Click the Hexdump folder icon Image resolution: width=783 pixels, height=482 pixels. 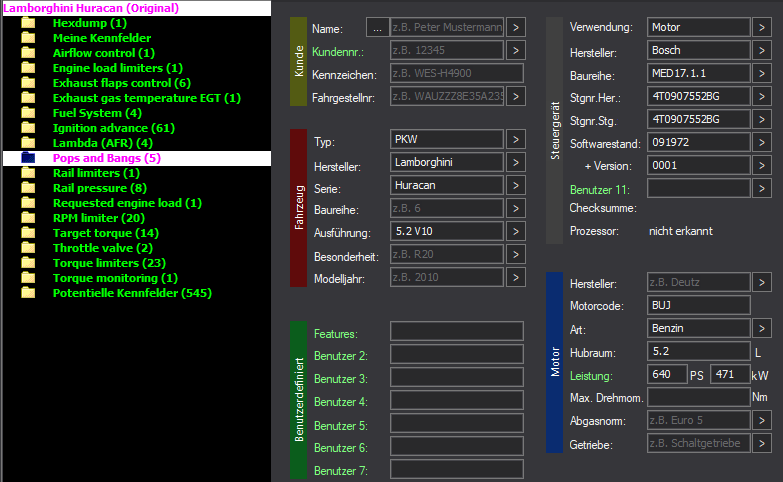[28, 23]
